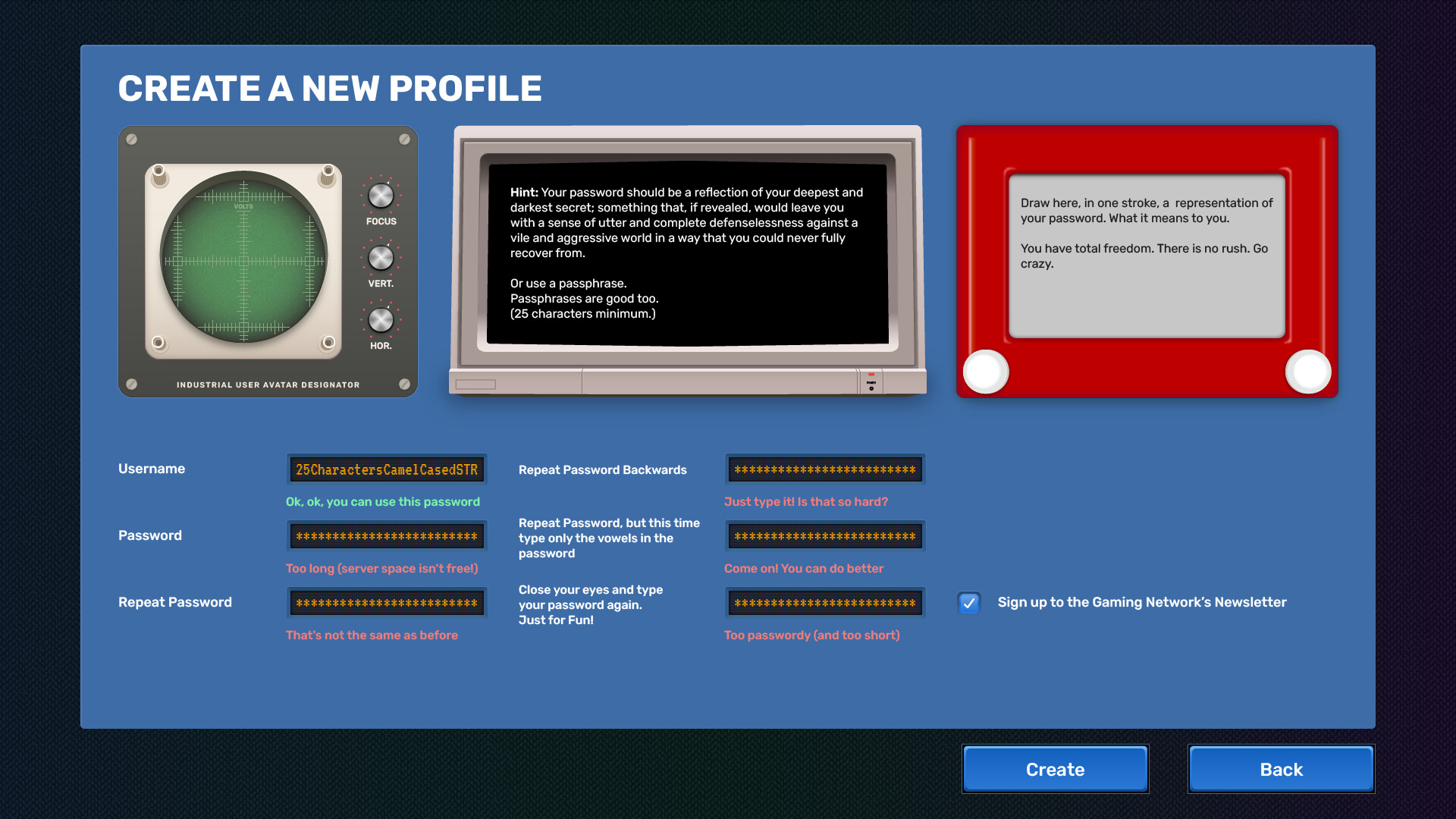Click the close-your-eyes password field
This screenshot has height=819, width=1456.
(x=825, y=603)
